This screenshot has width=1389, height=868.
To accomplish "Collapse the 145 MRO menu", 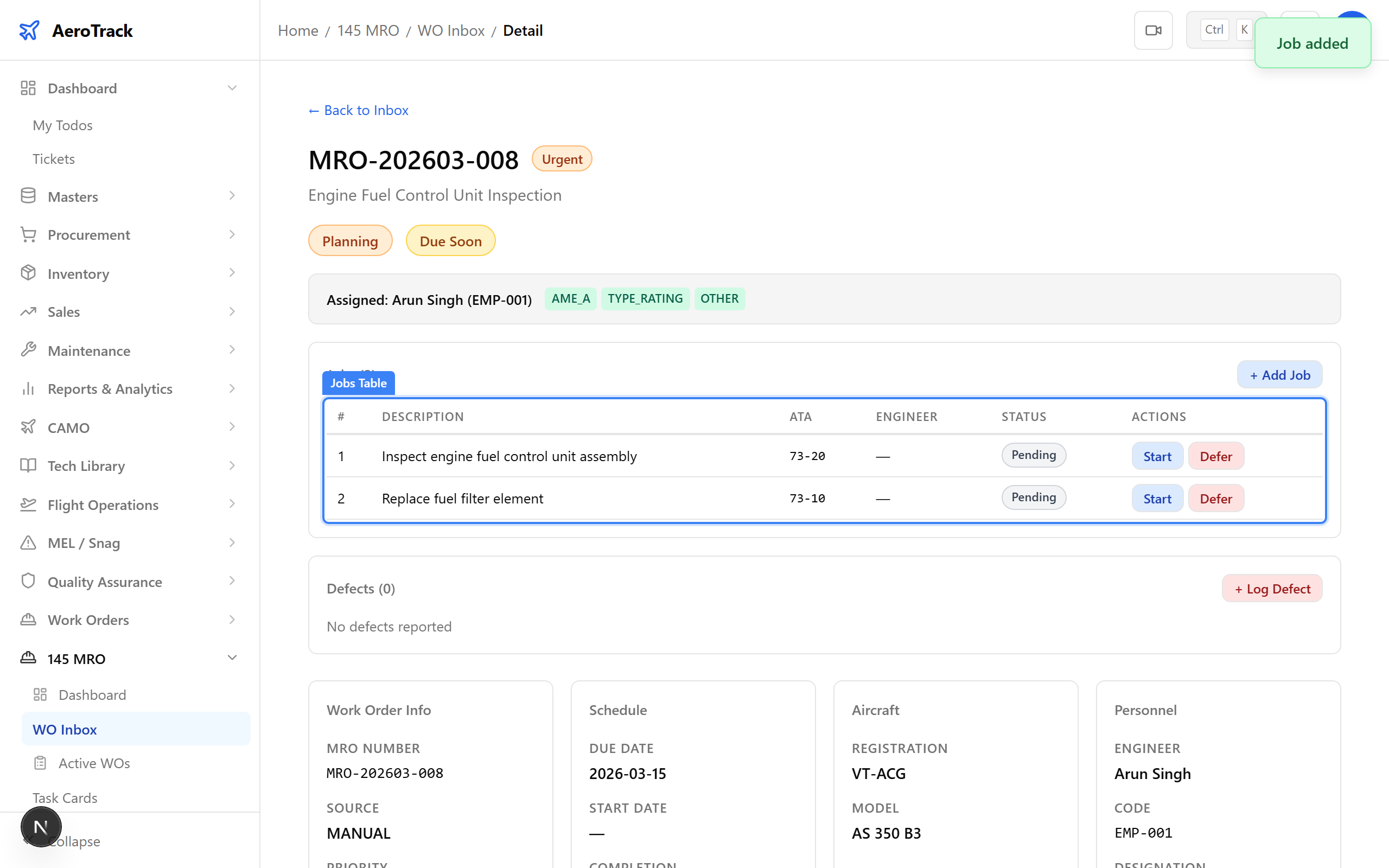I will (232, 658).
